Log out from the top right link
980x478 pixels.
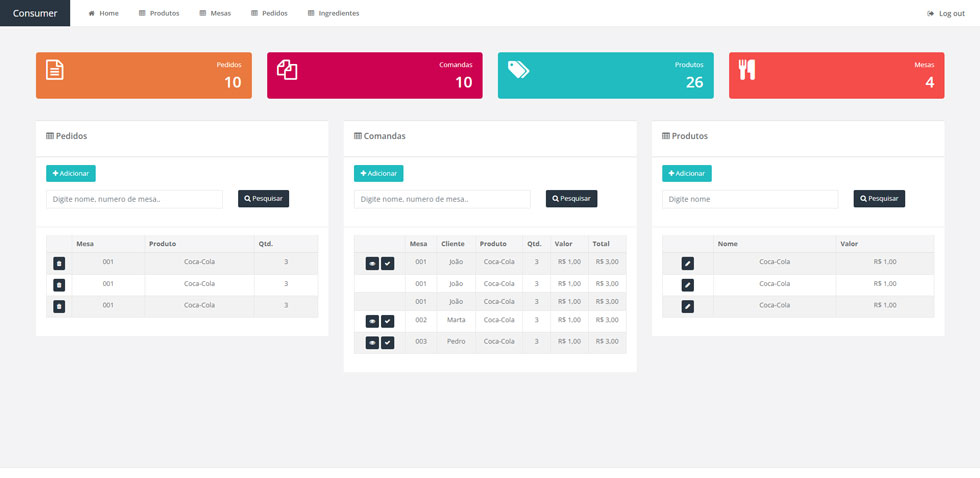(x=946, y=13)
